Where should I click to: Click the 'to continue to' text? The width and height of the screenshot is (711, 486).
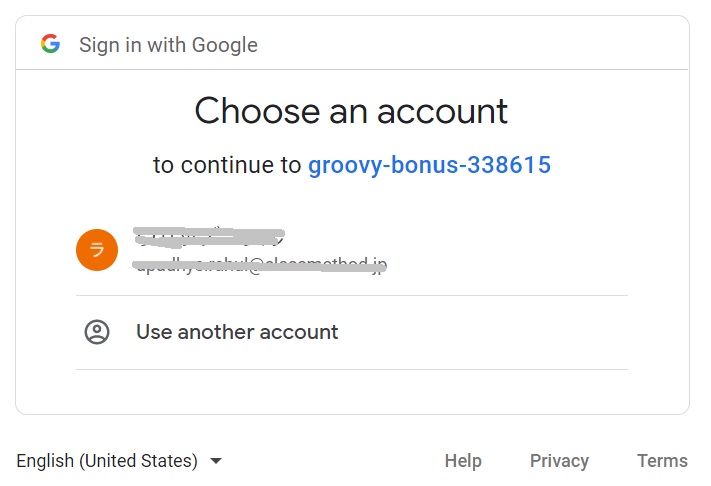pyautogui.click(x=227, y=165)
